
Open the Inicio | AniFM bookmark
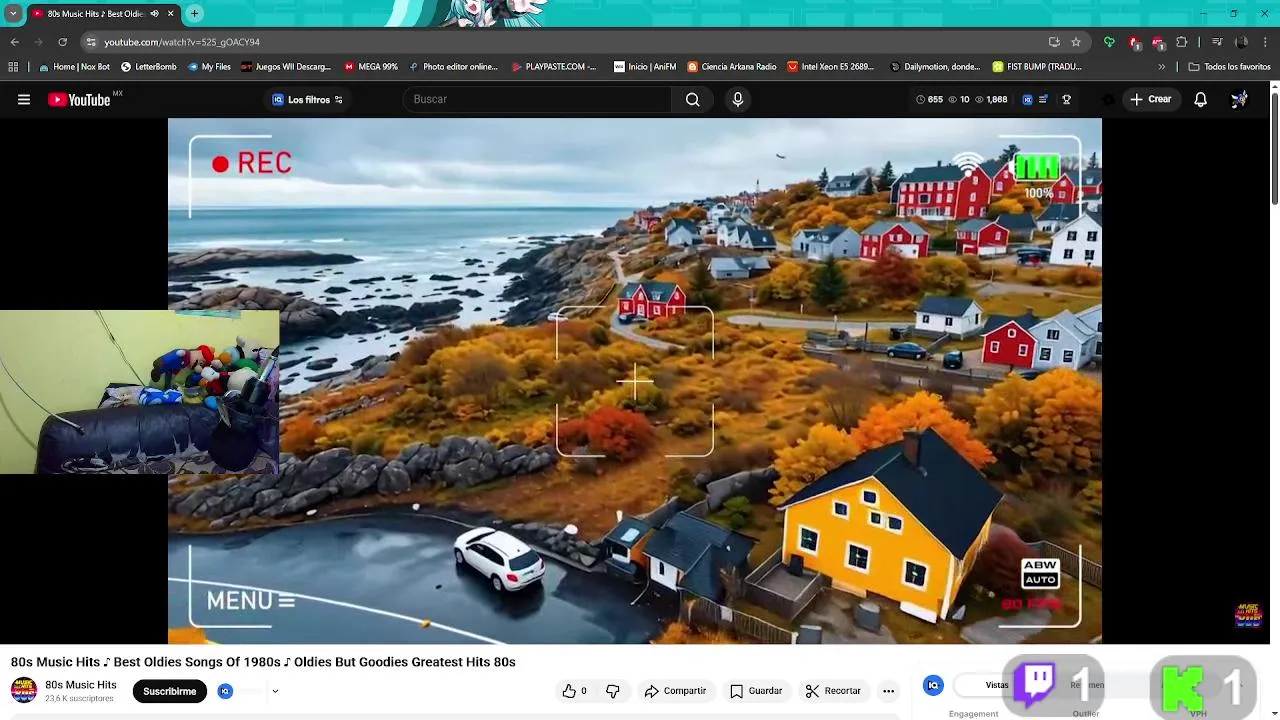point(644,67)
